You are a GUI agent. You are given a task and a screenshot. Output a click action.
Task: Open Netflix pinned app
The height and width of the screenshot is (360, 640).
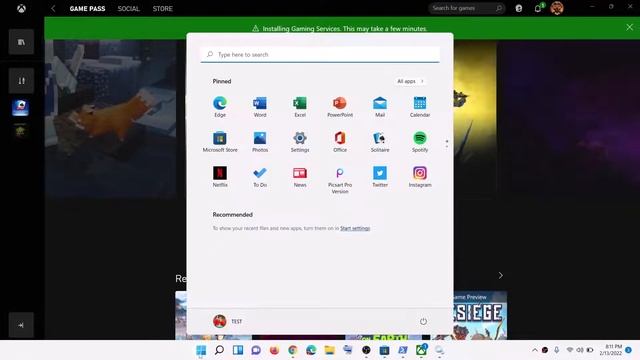point(220,177)
